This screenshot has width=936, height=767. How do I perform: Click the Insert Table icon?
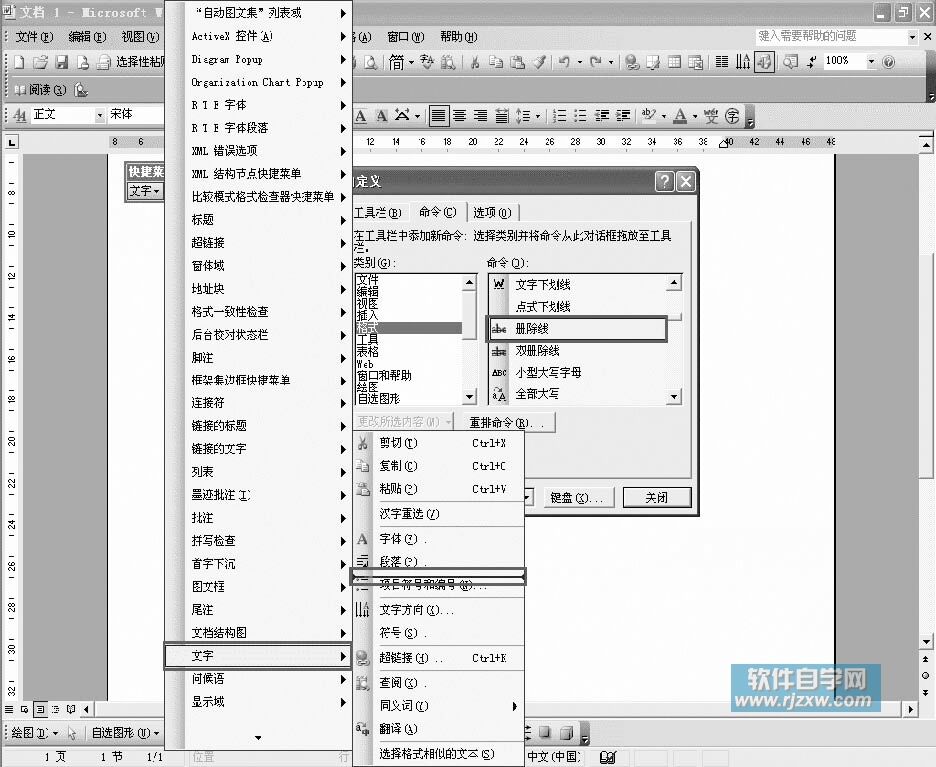[x=675, y=61]
